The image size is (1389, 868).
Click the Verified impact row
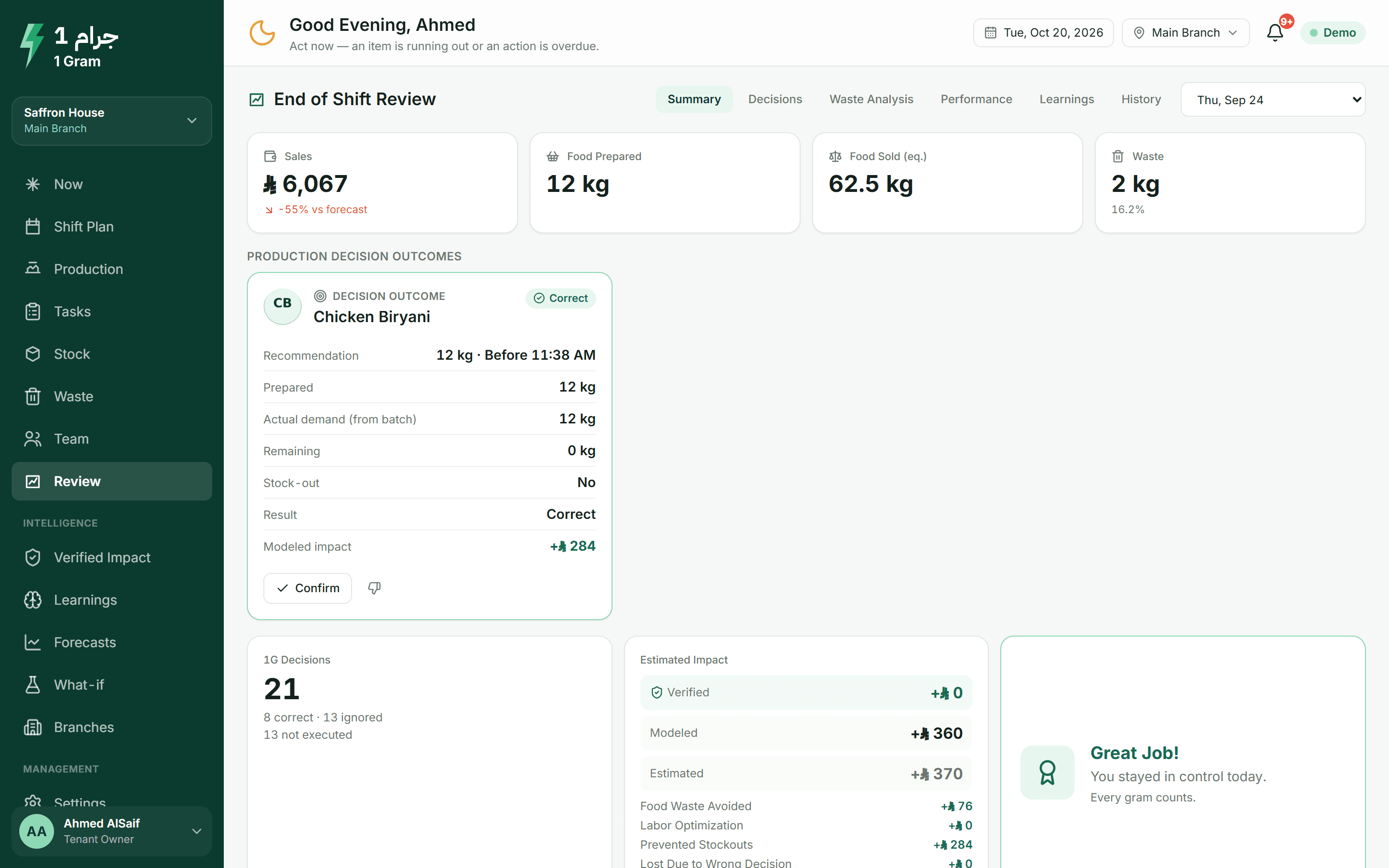pyautogui.click(x=806, y=692)
